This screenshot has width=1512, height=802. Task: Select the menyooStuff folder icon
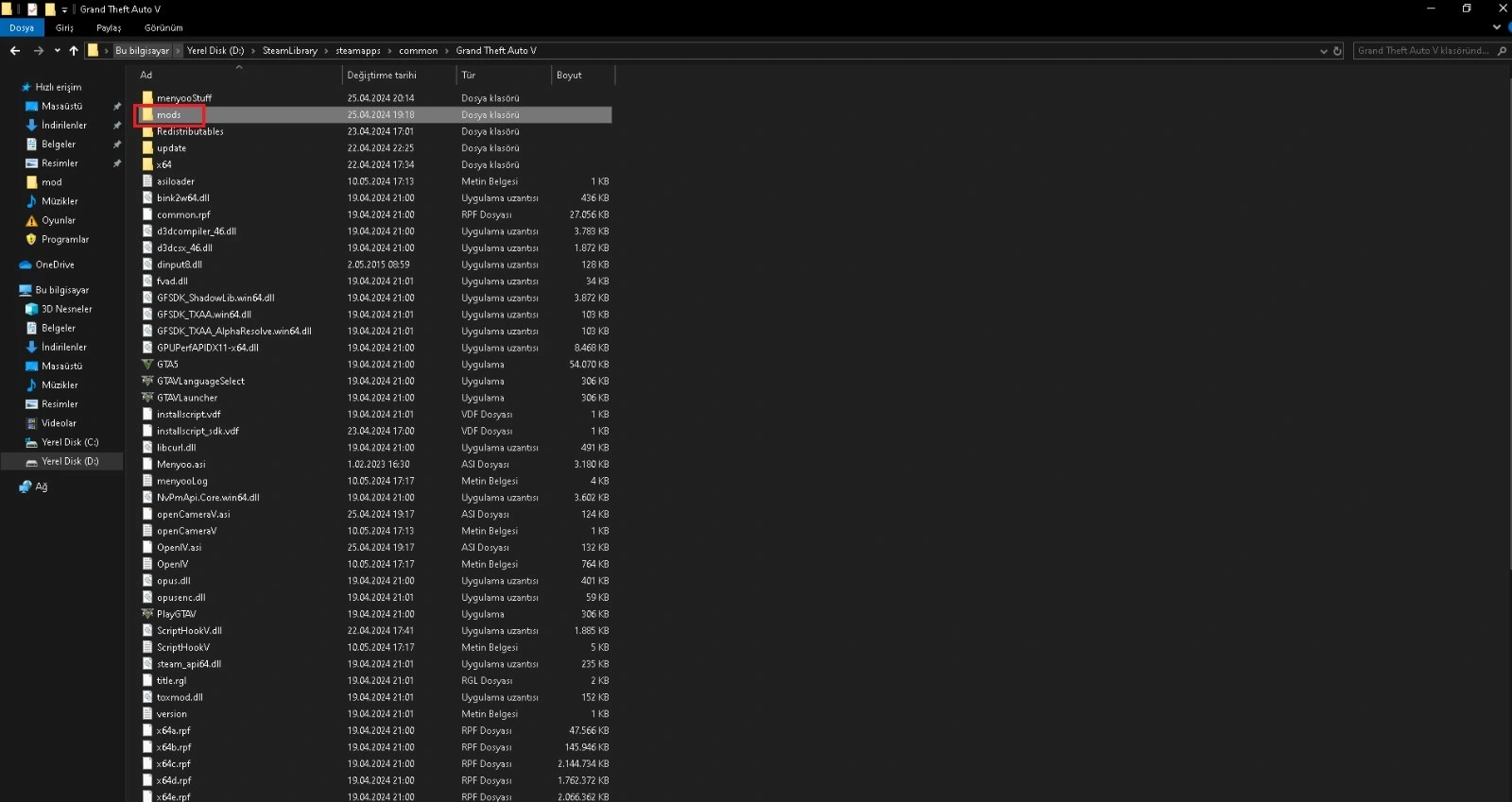[147, 98]
